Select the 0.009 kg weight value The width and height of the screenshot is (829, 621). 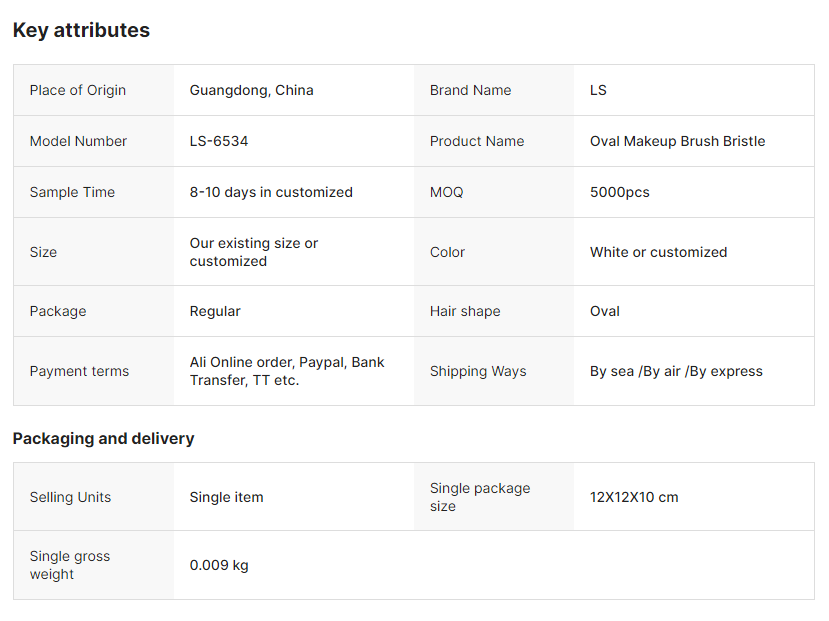coord(219,565)
